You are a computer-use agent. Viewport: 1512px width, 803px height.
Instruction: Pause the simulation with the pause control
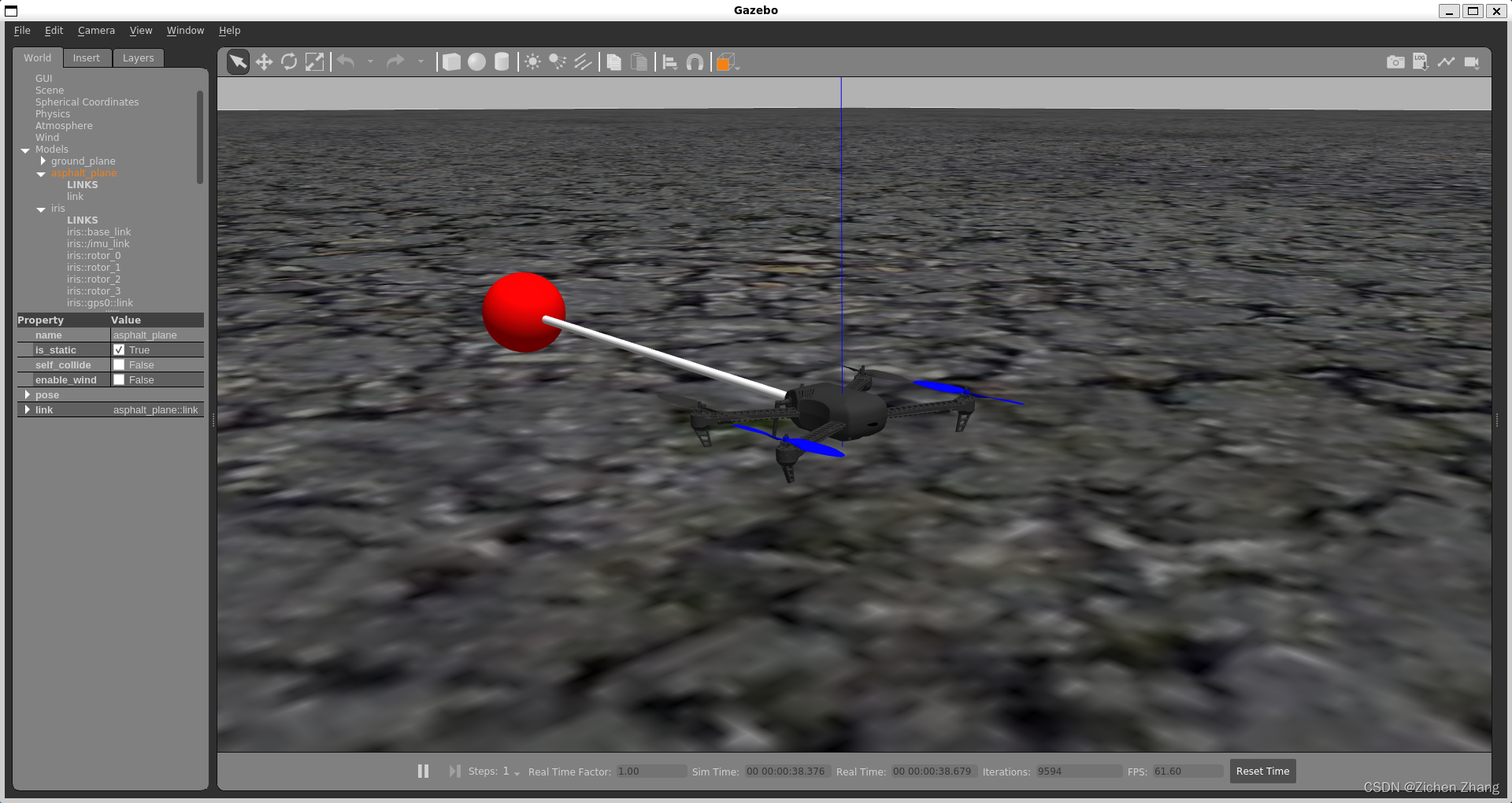pyautogui.click(x=423, y=771)
